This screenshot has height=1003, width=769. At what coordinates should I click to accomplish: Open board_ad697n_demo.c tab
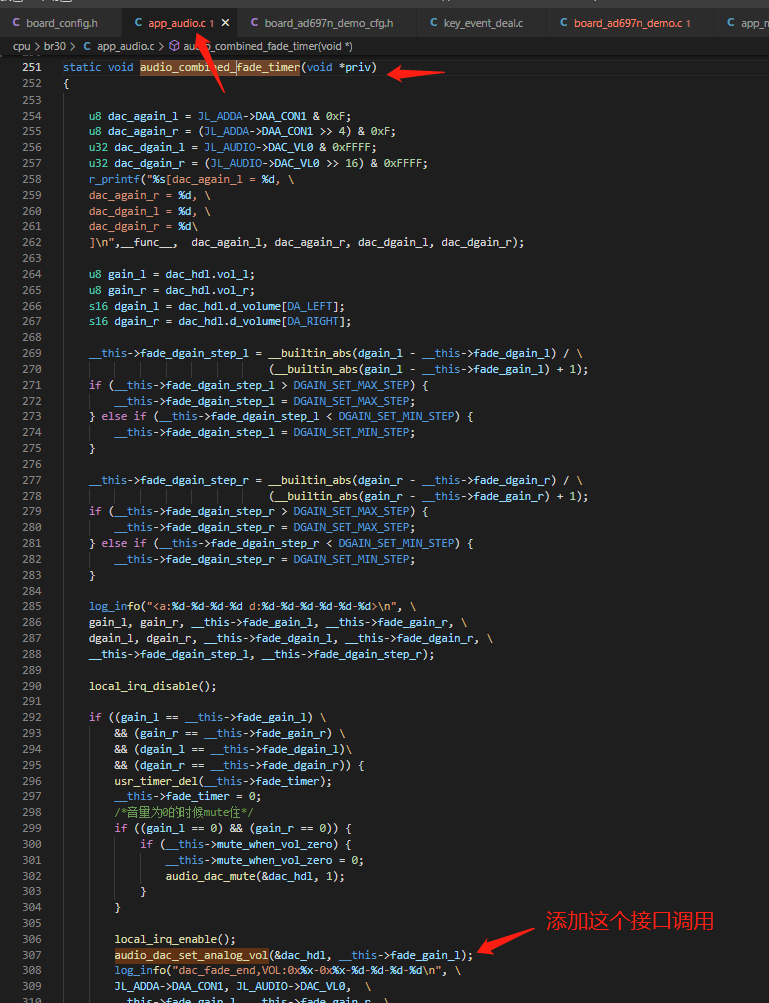click(628, 23)
